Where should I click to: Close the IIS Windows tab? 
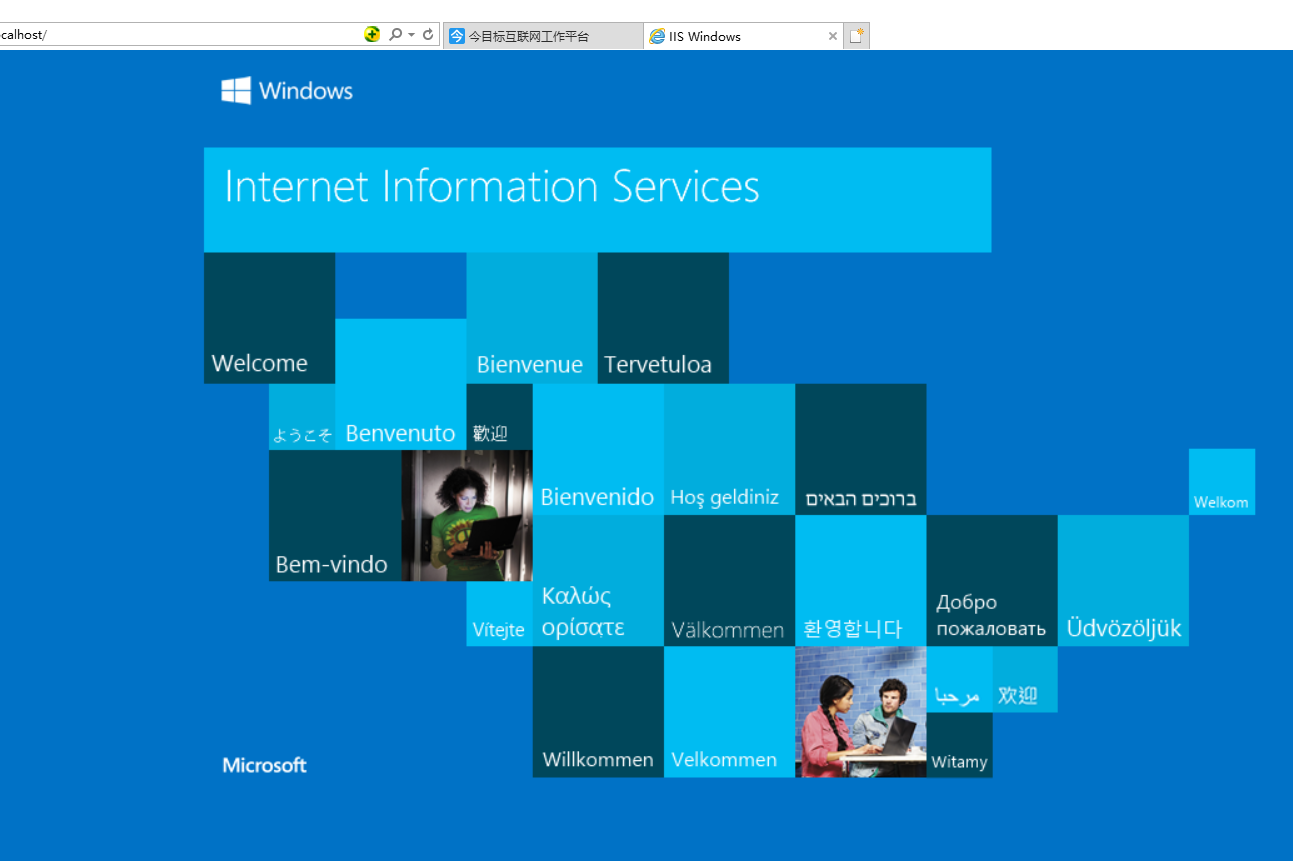tap(832, 36)
